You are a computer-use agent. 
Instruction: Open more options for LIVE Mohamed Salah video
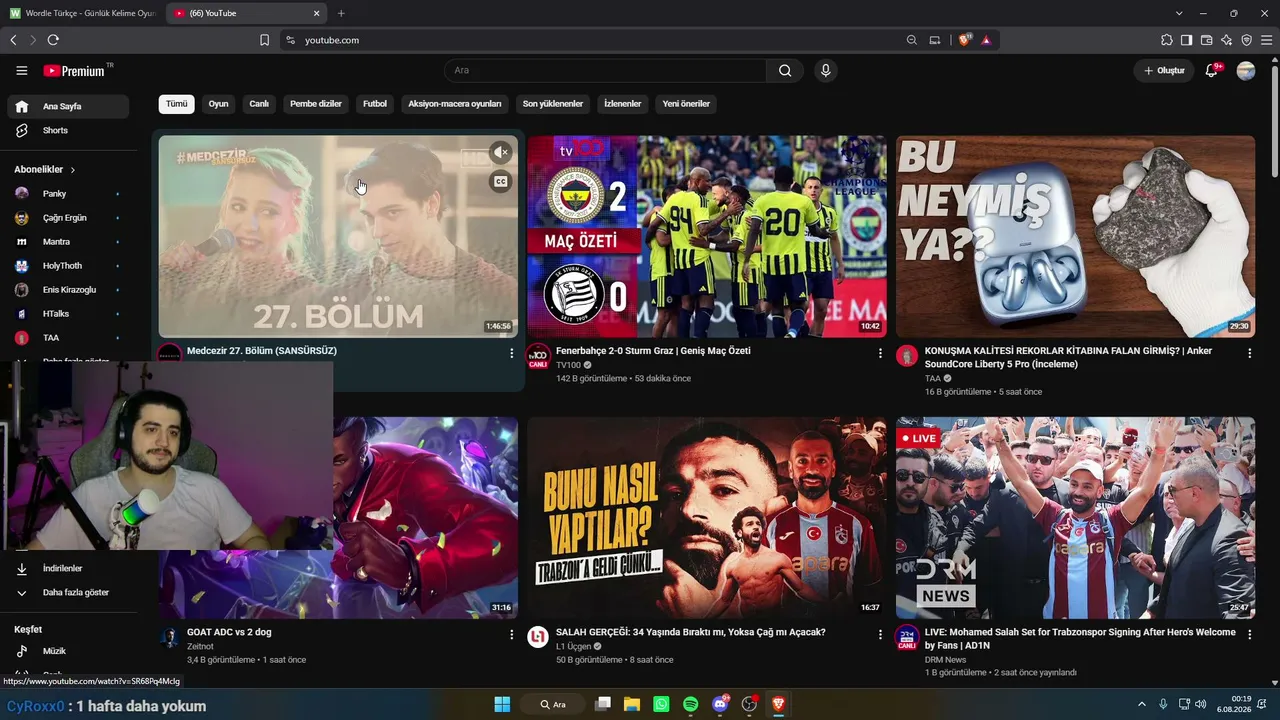(1249, 634)
